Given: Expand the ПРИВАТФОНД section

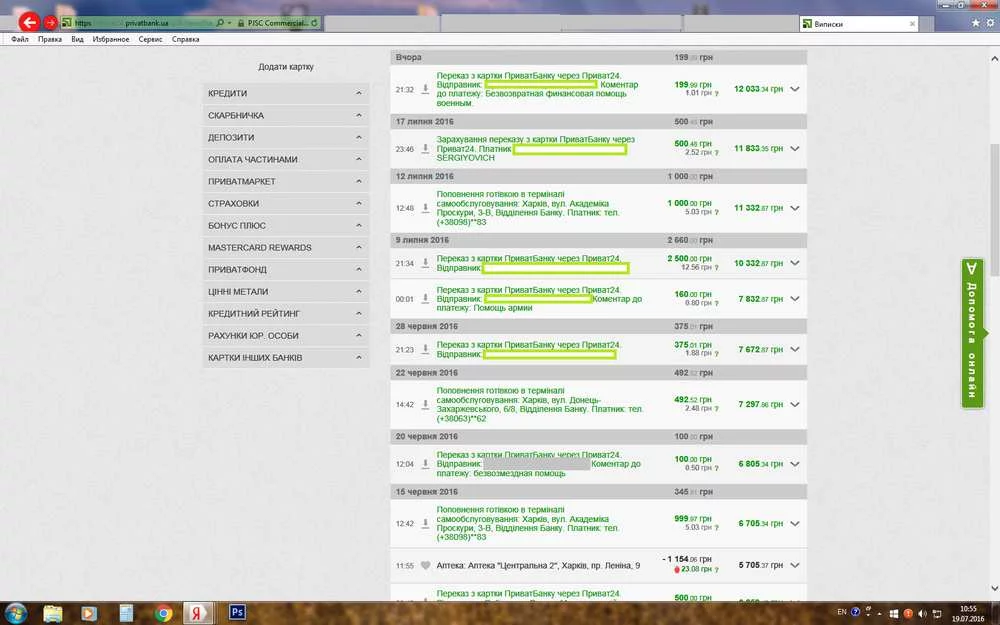Looking at the screenshot, I should 286,269.
